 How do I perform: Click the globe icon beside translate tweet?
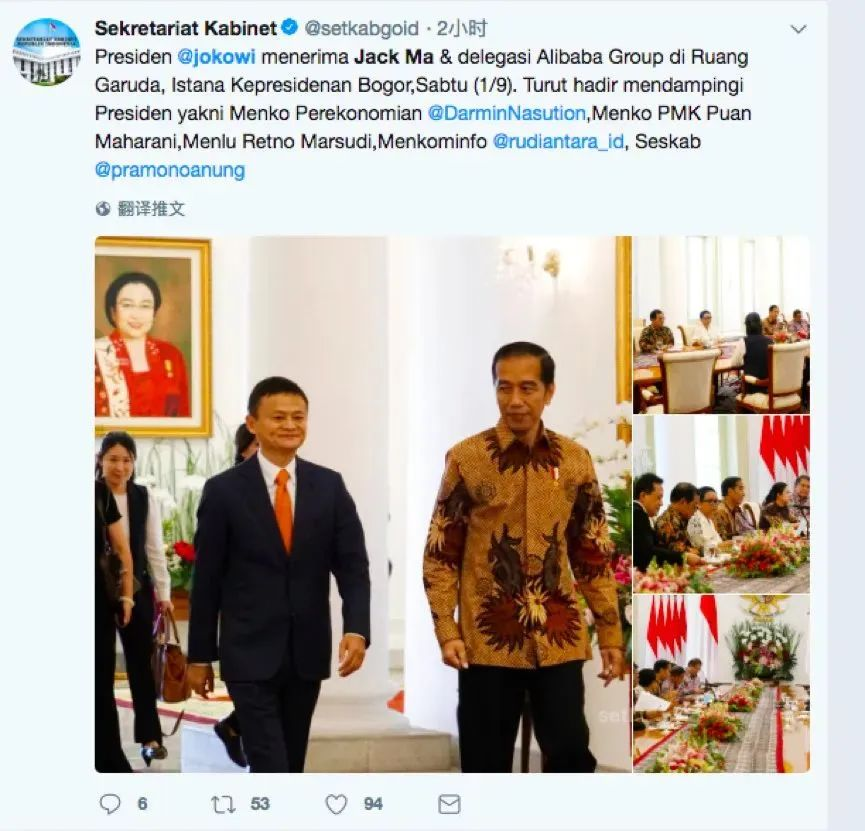point(103,209)
